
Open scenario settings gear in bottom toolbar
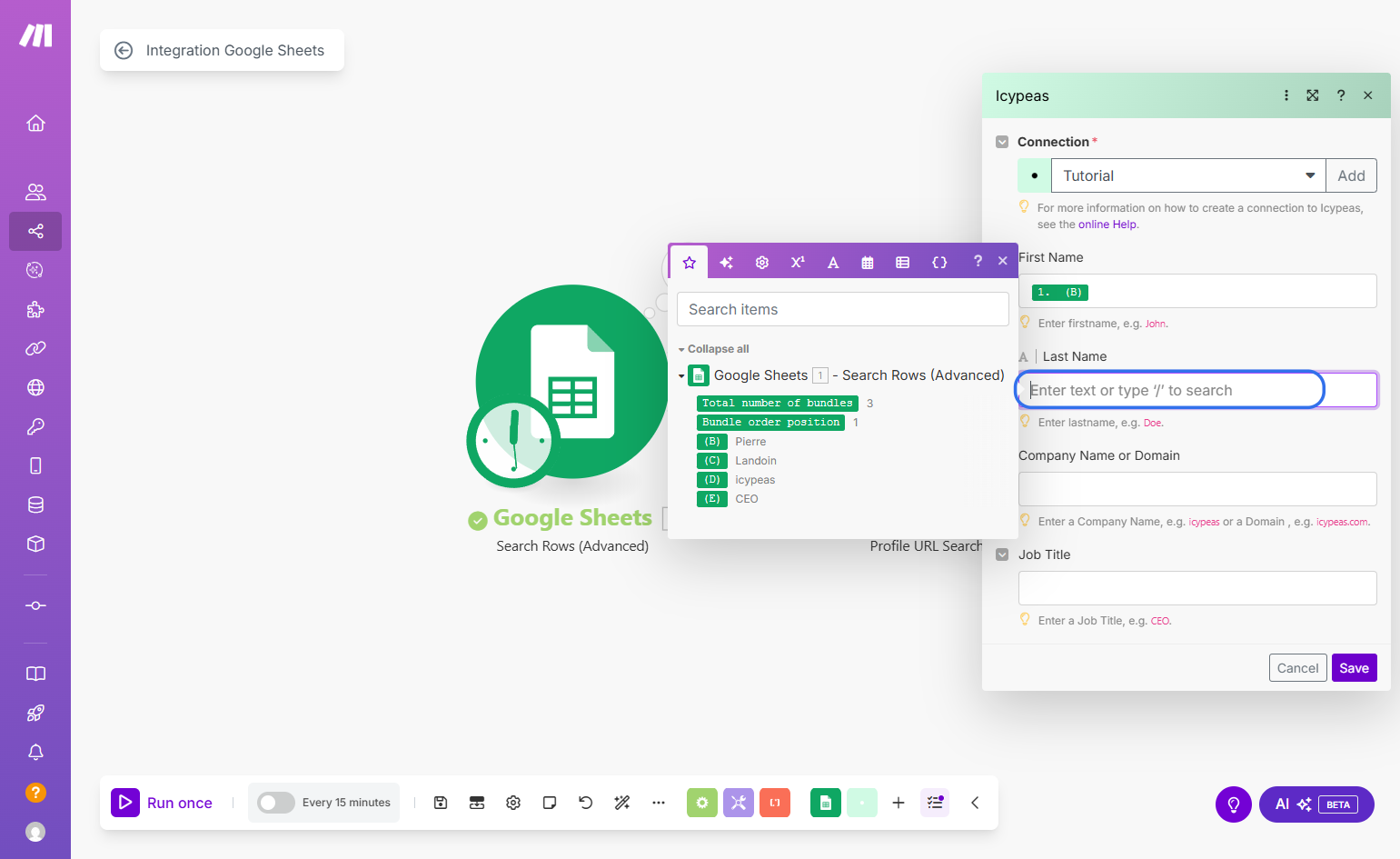[513, 803]
